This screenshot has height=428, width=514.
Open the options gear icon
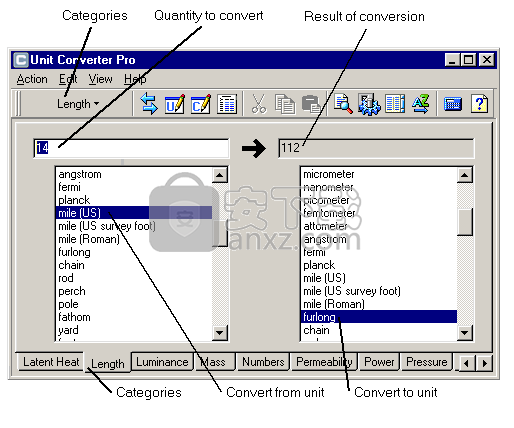click(369, 104)
